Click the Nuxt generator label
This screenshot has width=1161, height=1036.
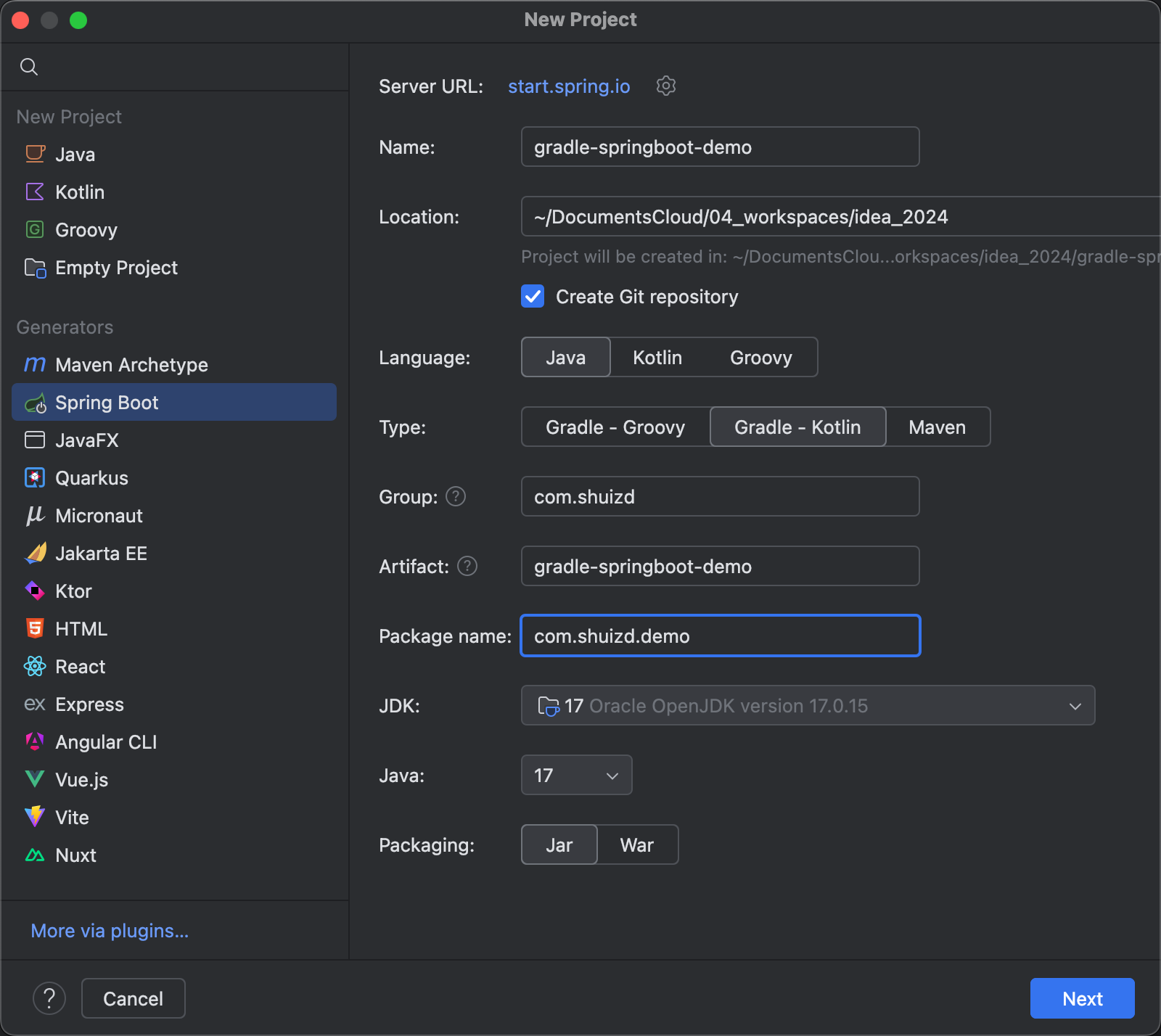coord(75,855)
